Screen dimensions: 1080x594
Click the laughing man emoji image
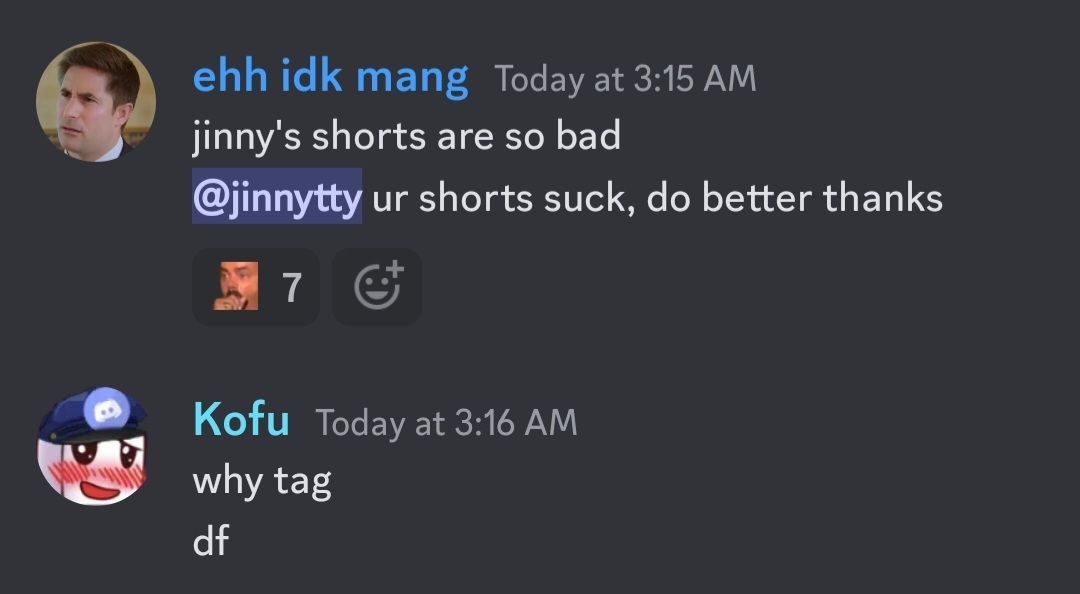236,286
